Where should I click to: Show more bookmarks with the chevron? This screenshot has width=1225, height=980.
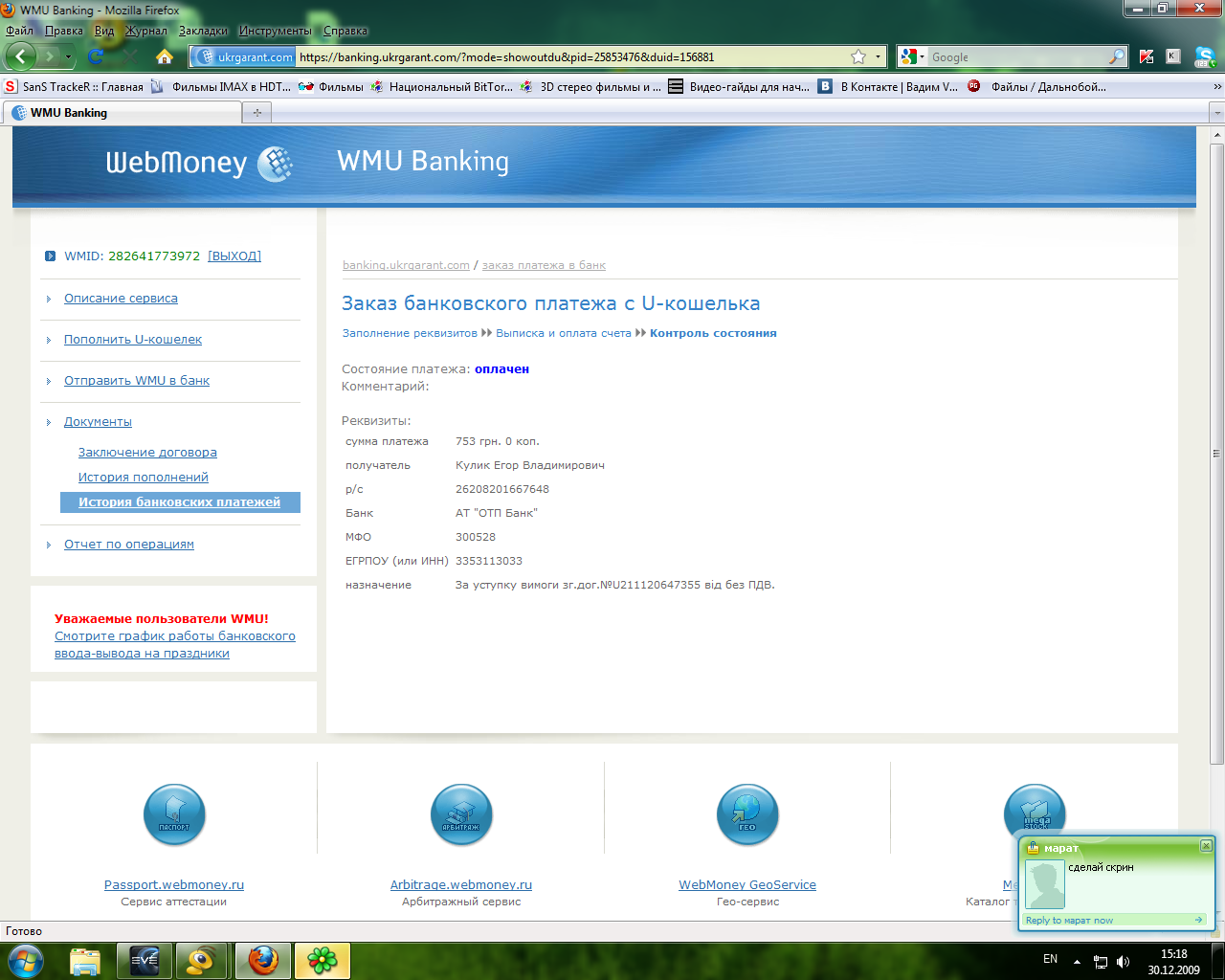click(1217, 86)
